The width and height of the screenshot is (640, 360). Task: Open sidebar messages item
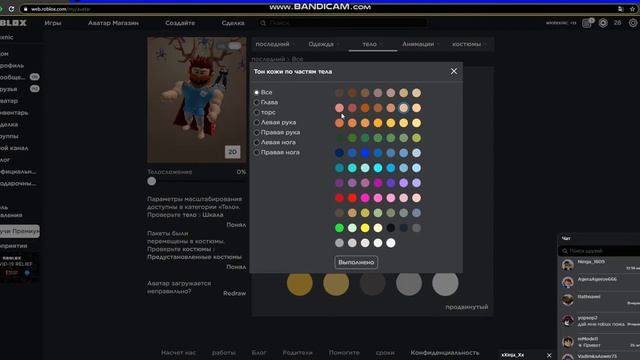coord(20,77)
